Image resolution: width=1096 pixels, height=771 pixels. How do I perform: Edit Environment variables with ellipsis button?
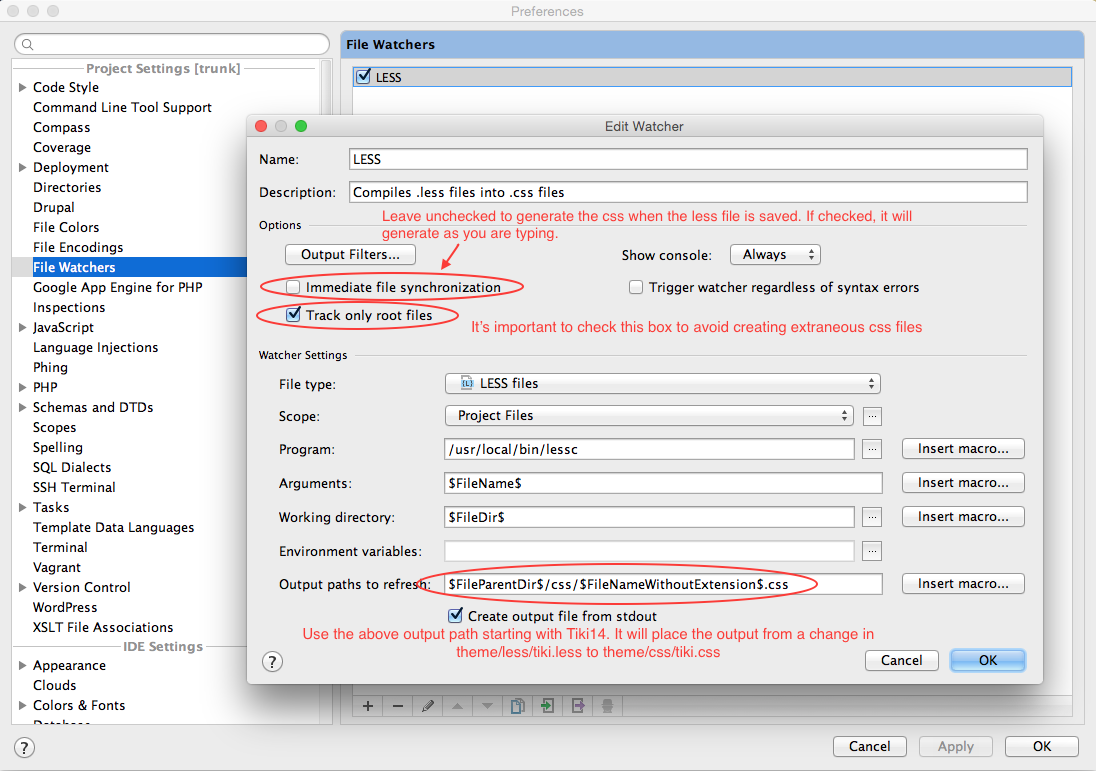tap(872, 552)
